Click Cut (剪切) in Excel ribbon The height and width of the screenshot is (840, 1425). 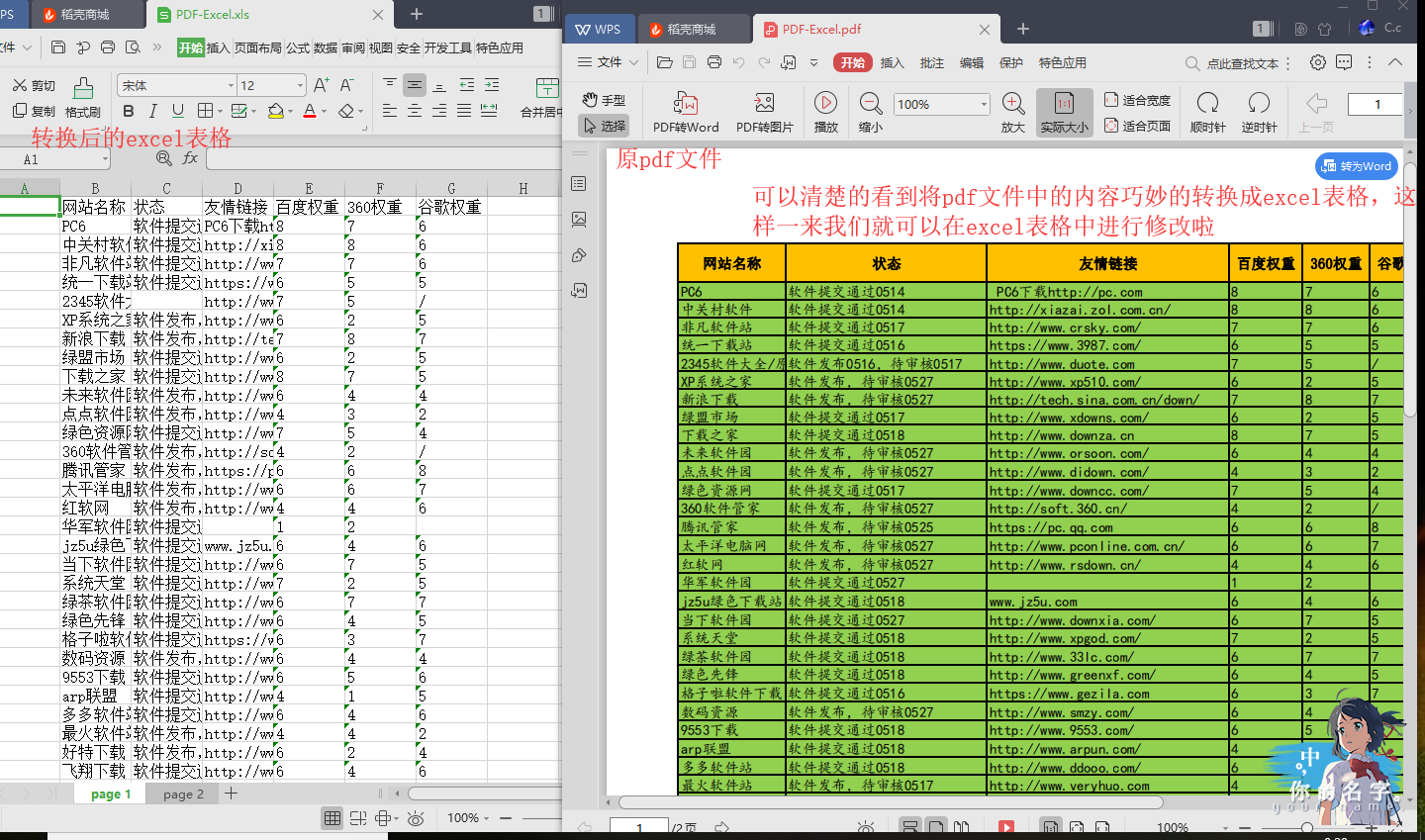[x=34, y=85]
